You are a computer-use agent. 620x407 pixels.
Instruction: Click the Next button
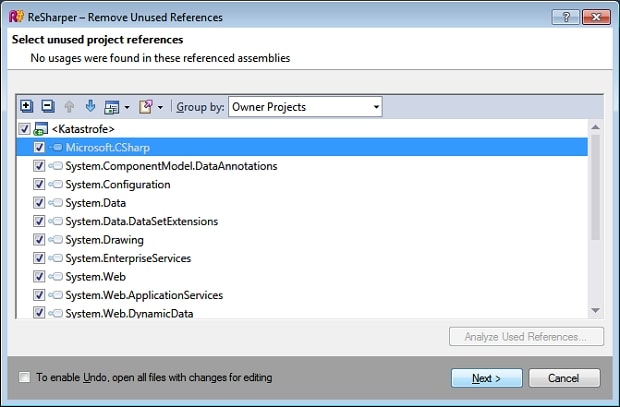pyautogui.click(x=487, y=378)
